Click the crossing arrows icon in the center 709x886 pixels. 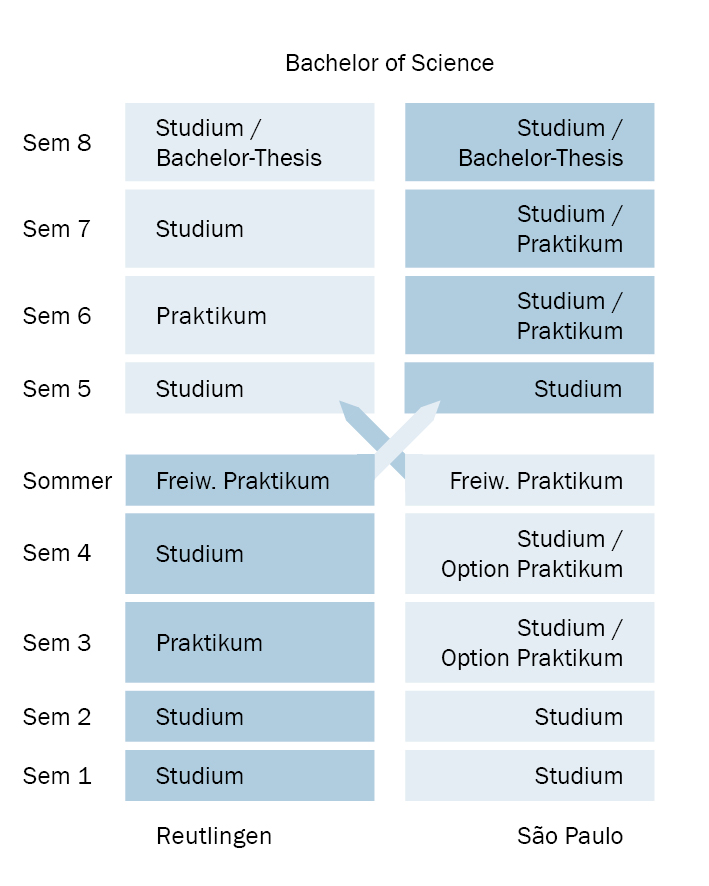[x=390, y=438]
